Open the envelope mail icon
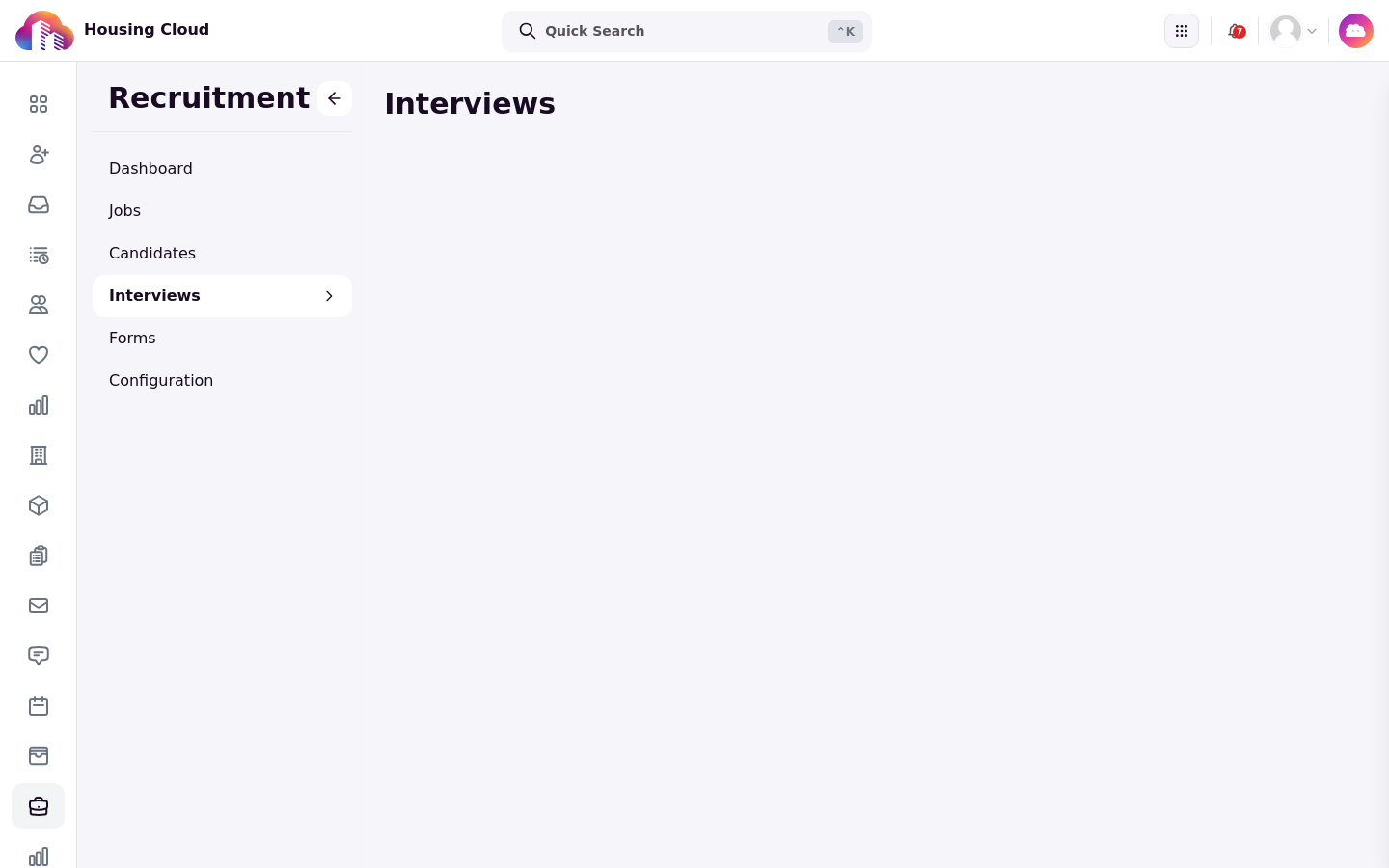 [x=39, y=606]
